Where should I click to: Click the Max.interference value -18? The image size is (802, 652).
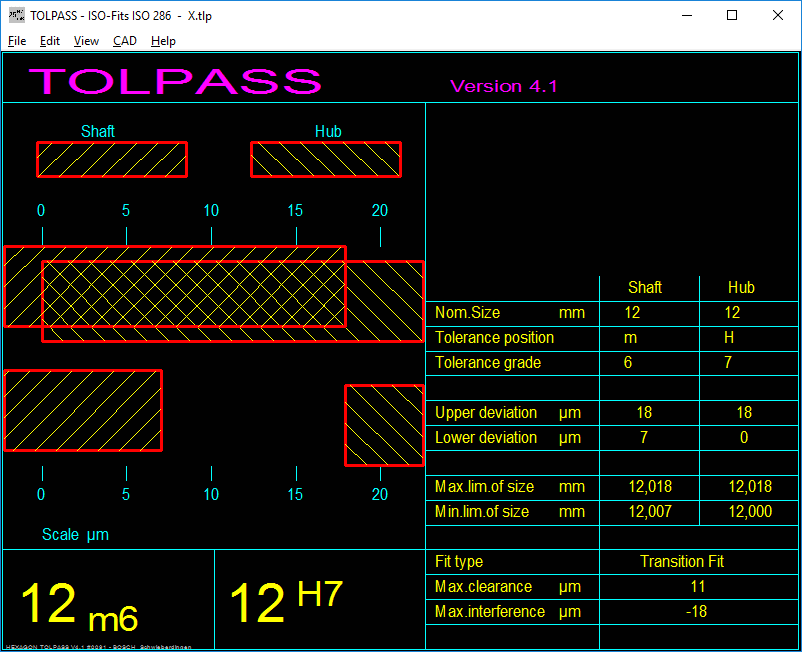point(696,612)
